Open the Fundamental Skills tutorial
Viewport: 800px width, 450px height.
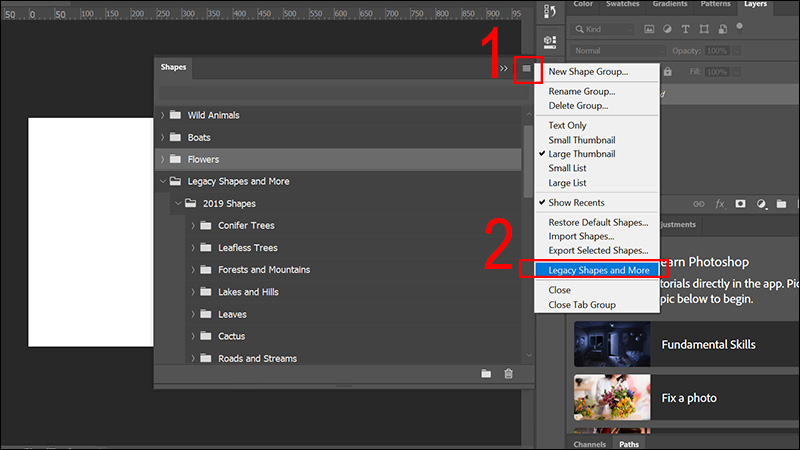click(708, 345)
